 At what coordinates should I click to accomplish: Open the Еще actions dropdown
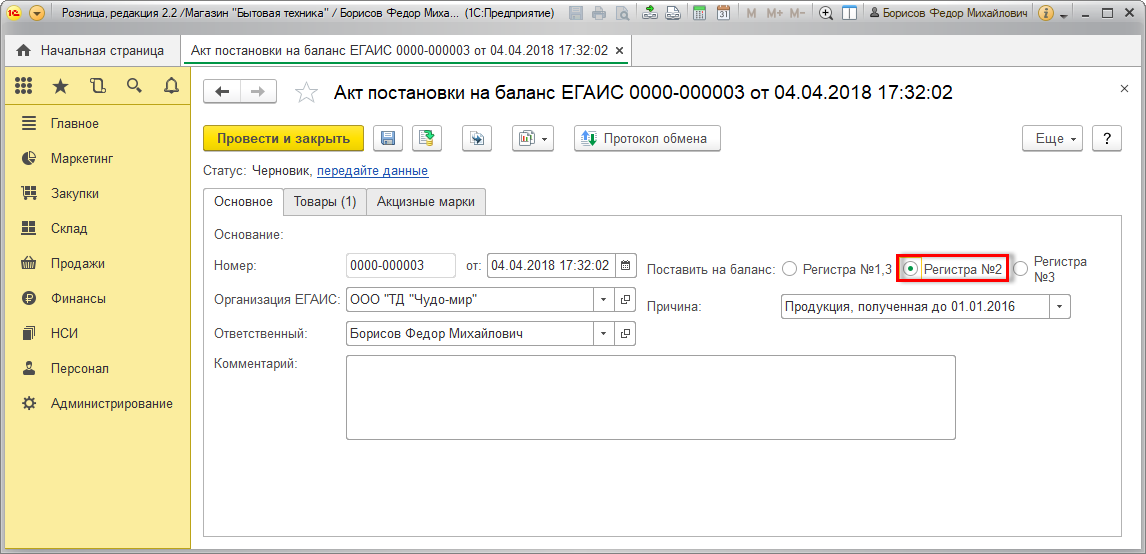point(1052,139)
